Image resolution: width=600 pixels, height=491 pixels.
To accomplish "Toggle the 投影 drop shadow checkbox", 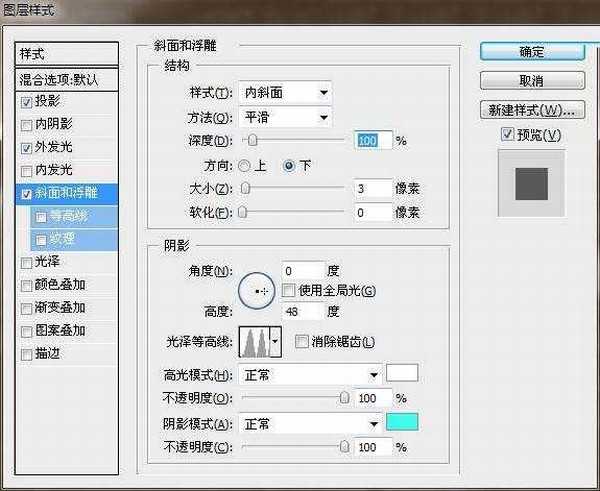I will 27,102.
